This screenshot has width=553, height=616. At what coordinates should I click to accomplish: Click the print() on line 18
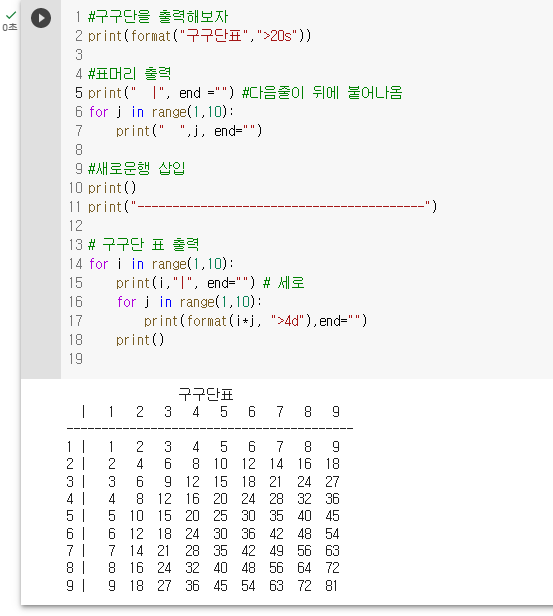[140, 340]
